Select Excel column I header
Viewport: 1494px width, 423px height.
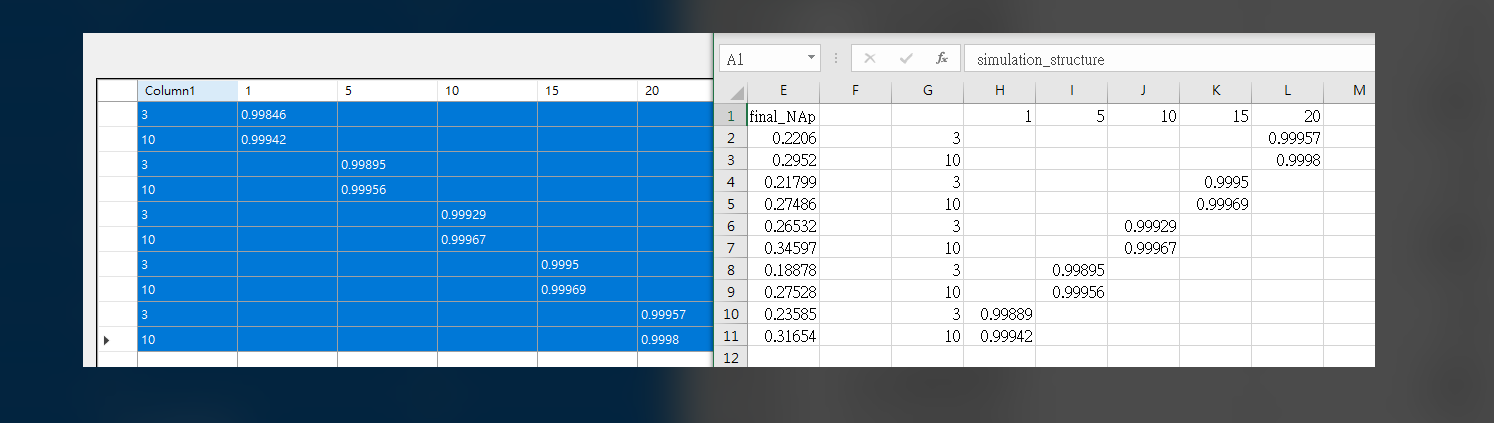[x=1071, y=91]
